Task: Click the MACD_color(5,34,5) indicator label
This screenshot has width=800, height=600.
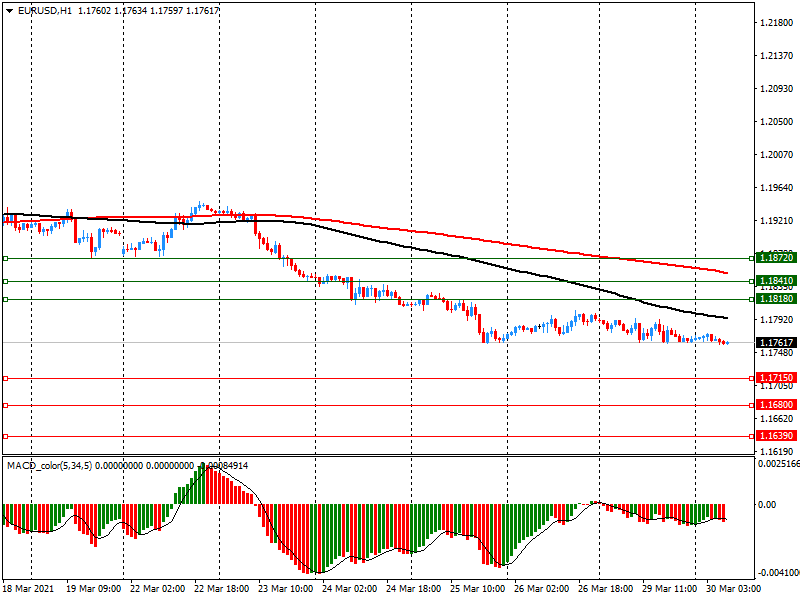Action: coord(48,466)
